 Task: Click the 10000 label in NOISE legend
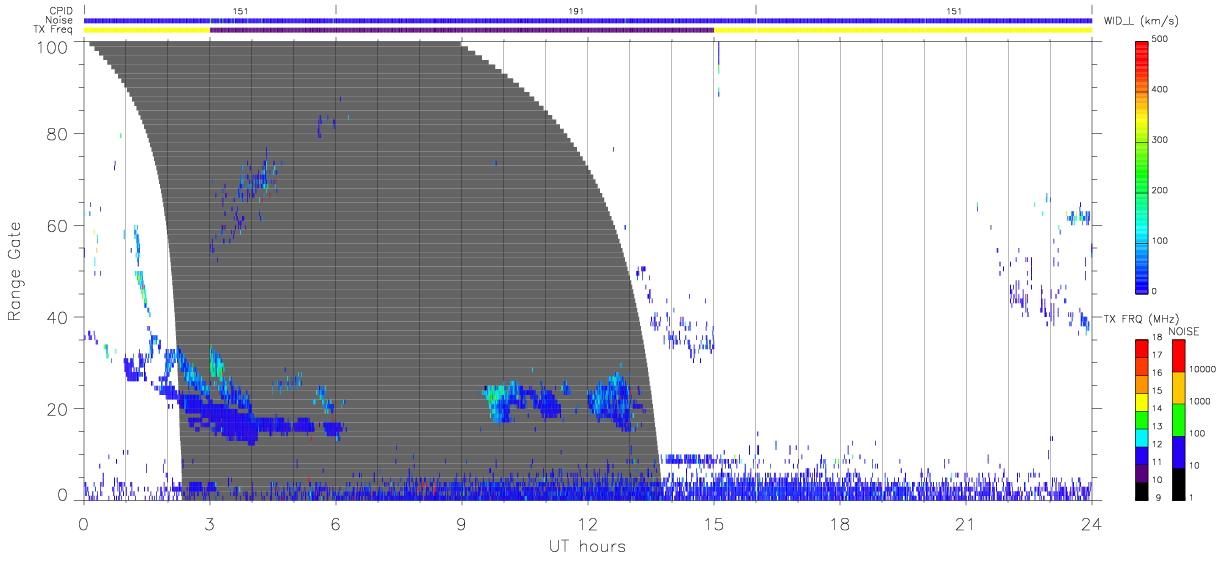1201,369
